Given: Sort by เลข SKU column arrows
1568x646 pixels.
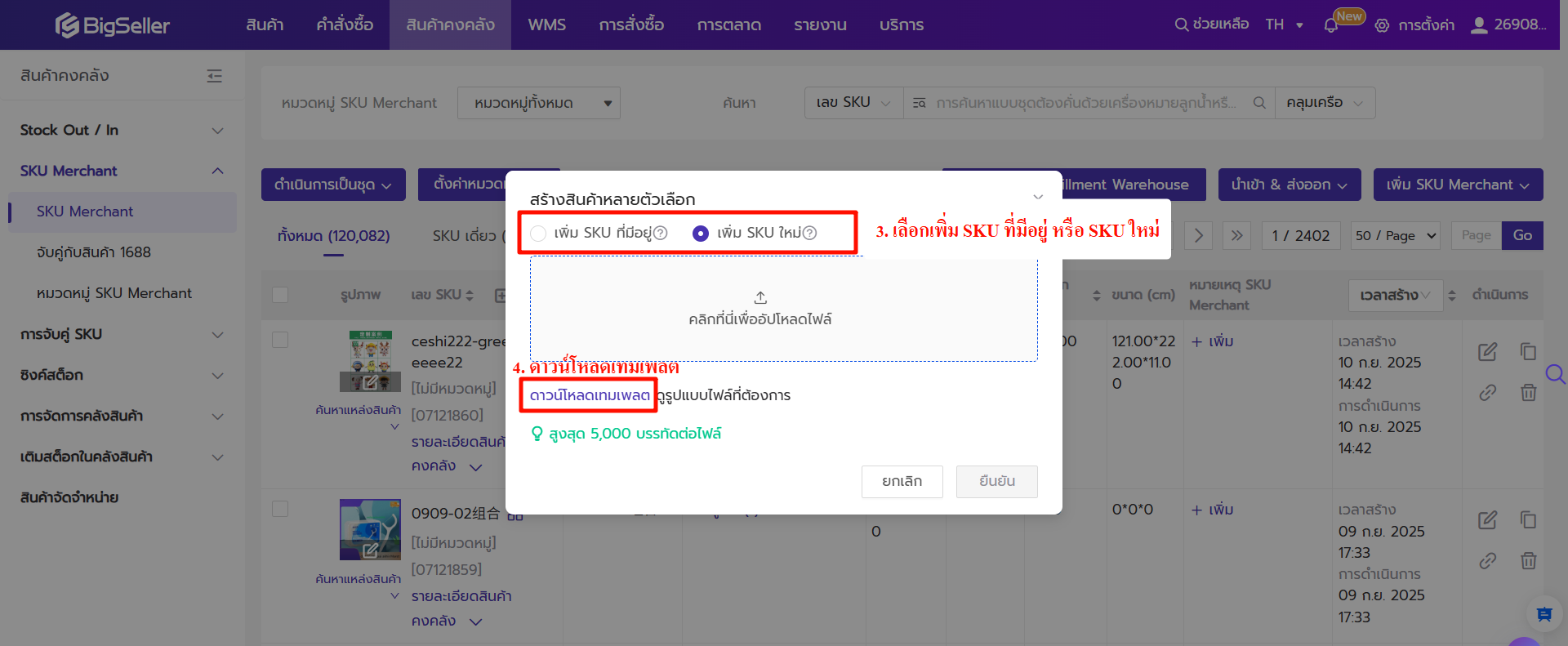Looking at the screenshot, I should click(470, 295).
